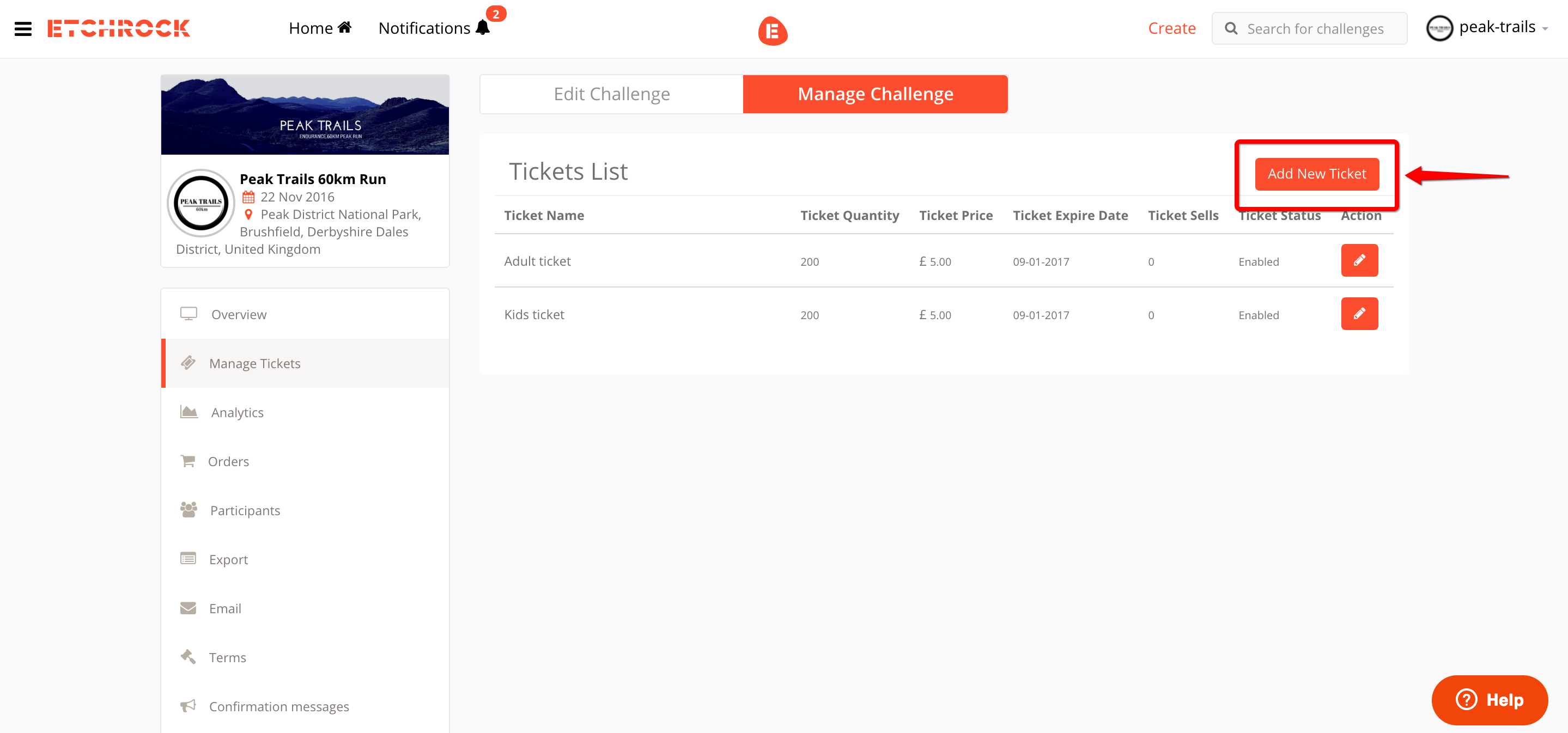Open the Help widget
1568x733 pixels.
(x=1489, y=700)
